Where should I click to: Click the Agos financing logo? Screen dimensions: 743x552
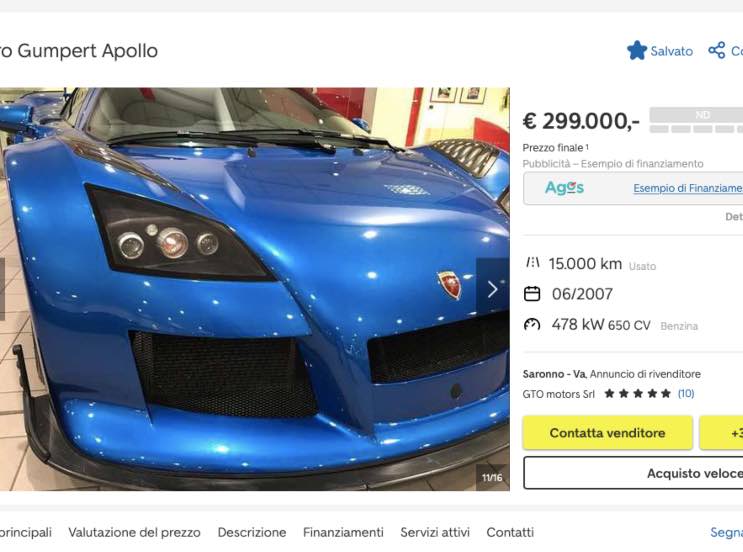(x=564, y=188)
